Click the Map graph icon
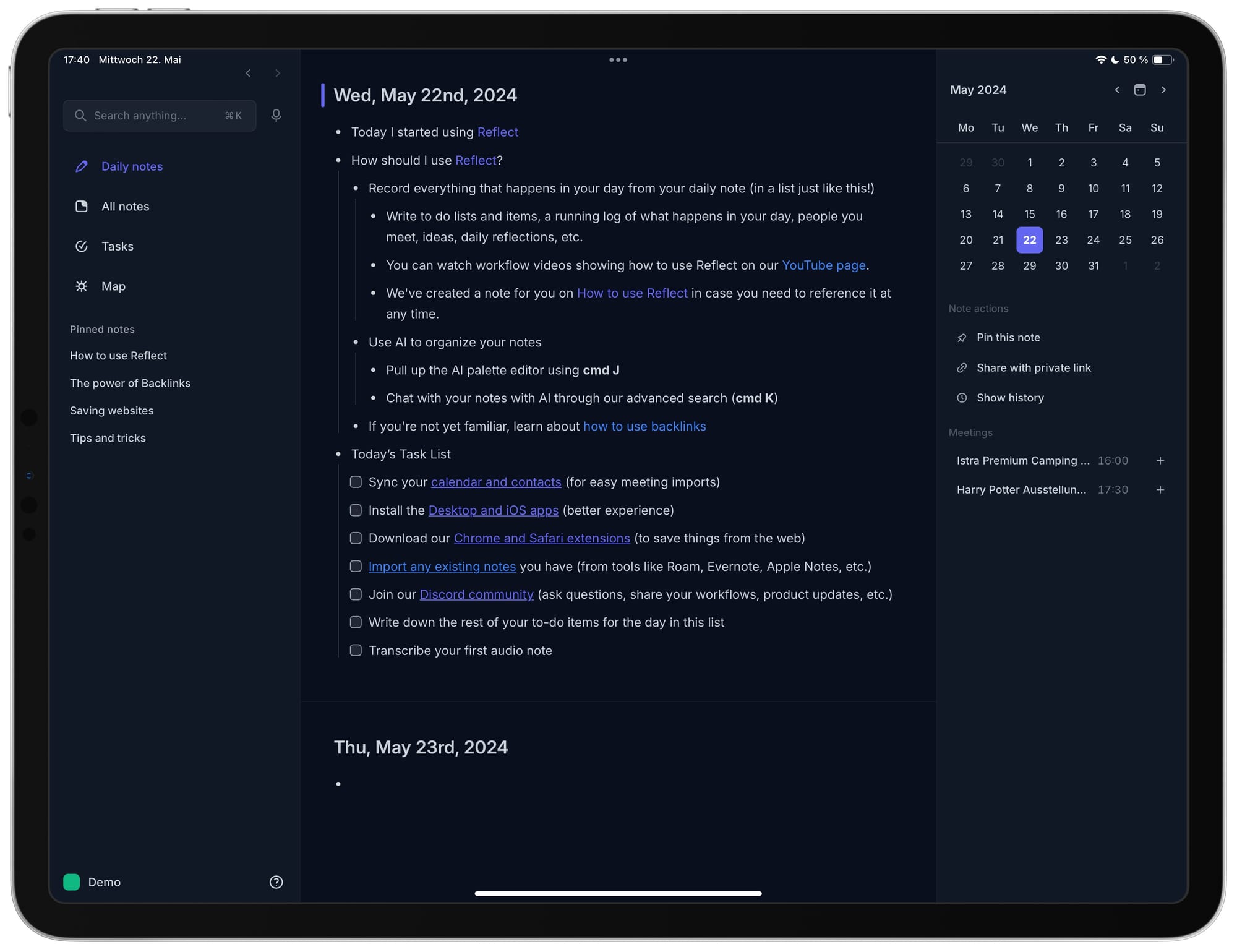This screenshot has height=952, width=1237. (x=82, y=286)
